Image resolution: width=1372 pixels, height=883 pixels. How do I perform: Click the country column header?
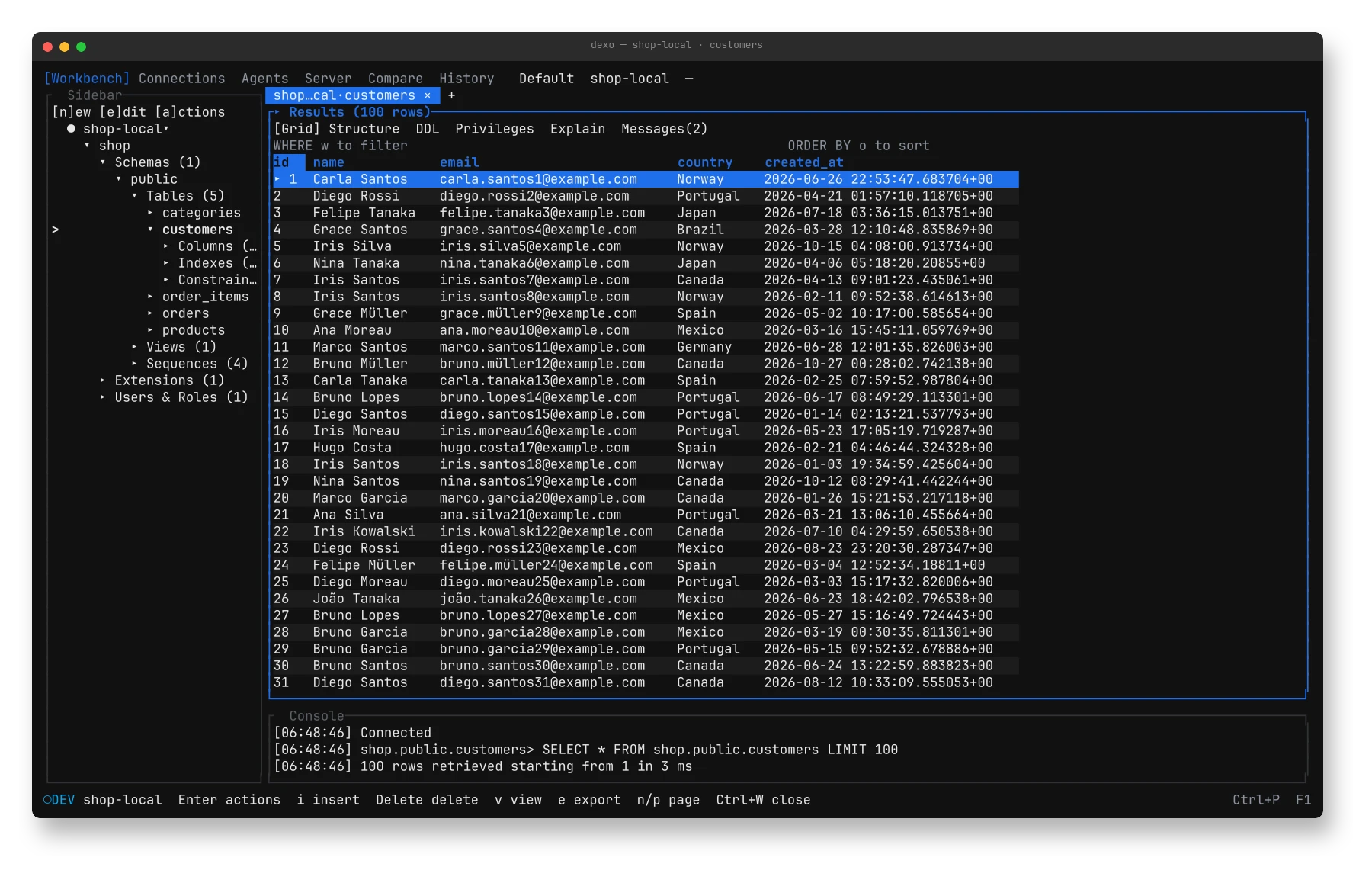[704, 162]
